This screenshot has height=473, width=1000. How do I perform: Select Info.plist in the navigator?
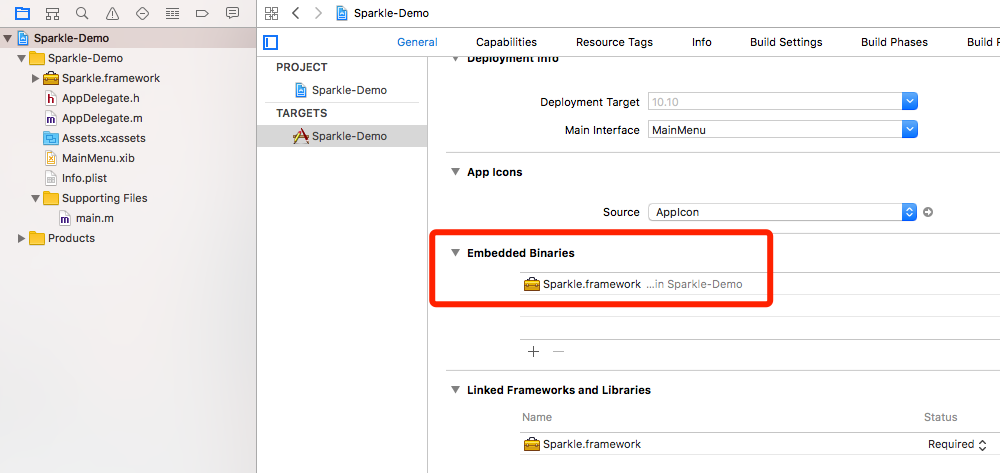click(x=86, y=178)
